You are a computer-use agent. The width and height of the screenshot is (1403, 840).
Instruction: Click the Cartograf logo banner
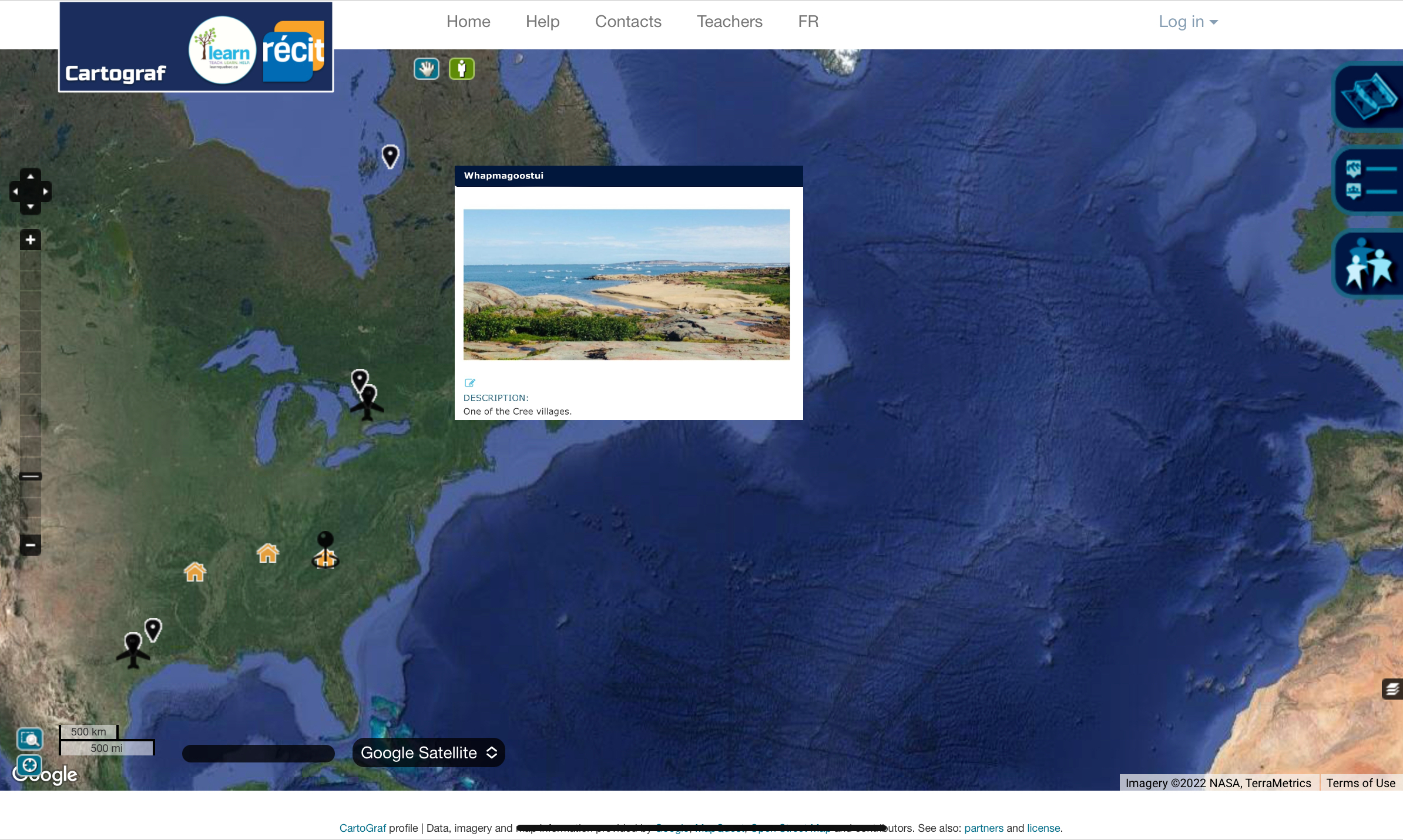(x=196, y=47)
